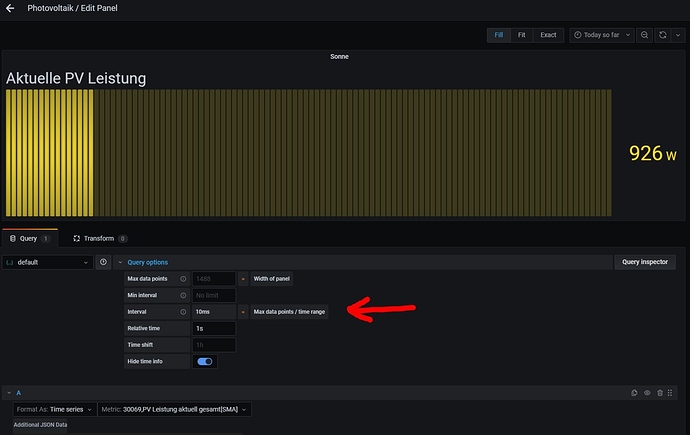Image resolution: width=690 pixels, height=435 pixels.
Task: Click the 926 W value
Action: [653, 153]
